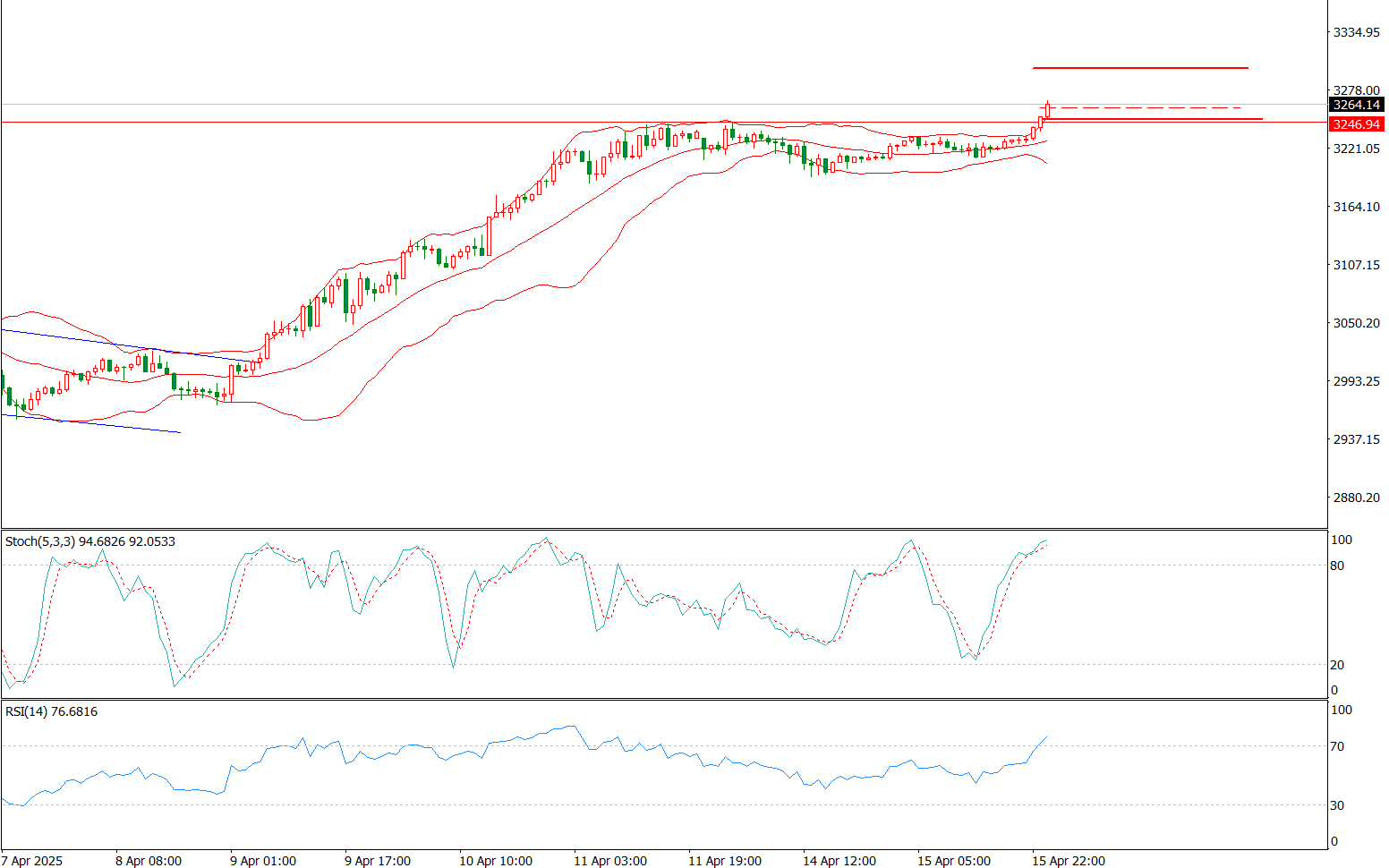Click the RSI 70 level label
This screenshot has width=1389, height=868.
pyautogui.click(x=1337, y=746)
